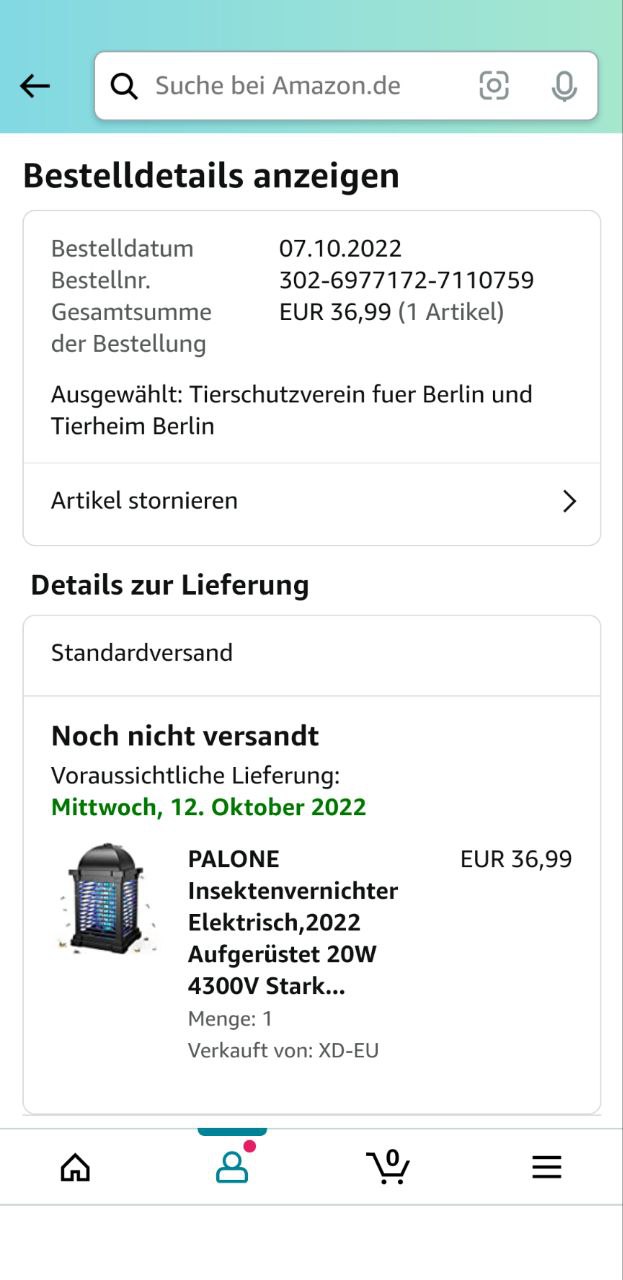Tap the back arrow icon

35,86
